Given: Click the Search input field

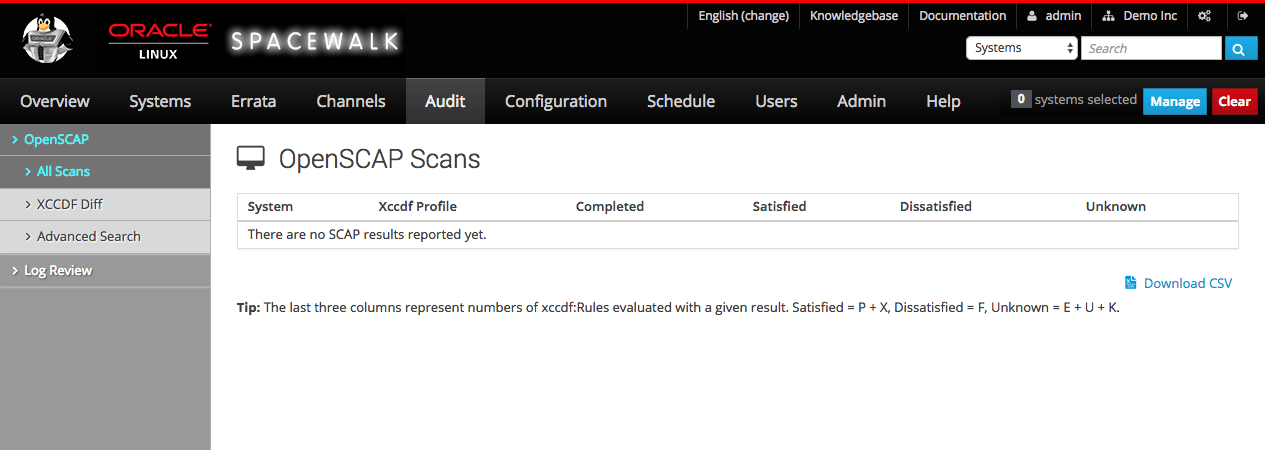Looking at the screenshot, I should pos(1151,48).
